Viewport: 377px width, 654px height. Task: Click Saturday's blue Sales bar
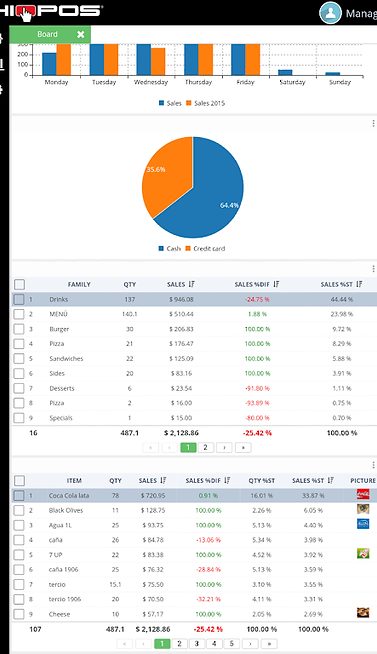(x=285, y=73)
